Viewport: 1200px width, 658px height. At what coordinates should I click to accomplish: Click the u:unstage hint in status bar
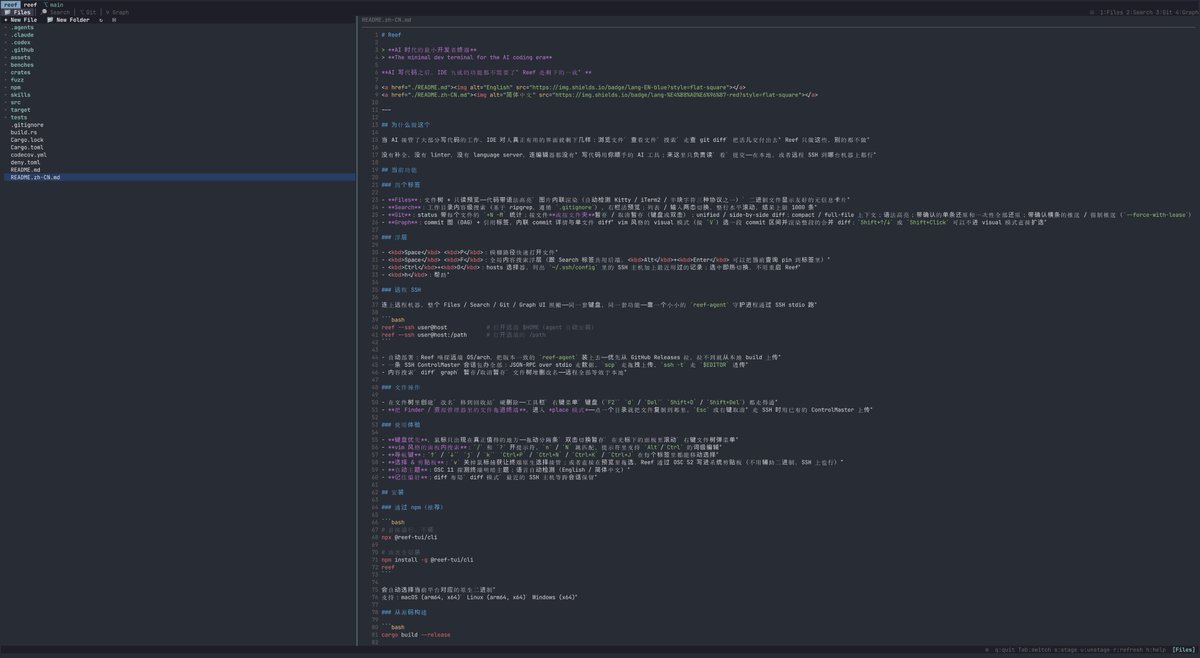(x=1095, y=650)
